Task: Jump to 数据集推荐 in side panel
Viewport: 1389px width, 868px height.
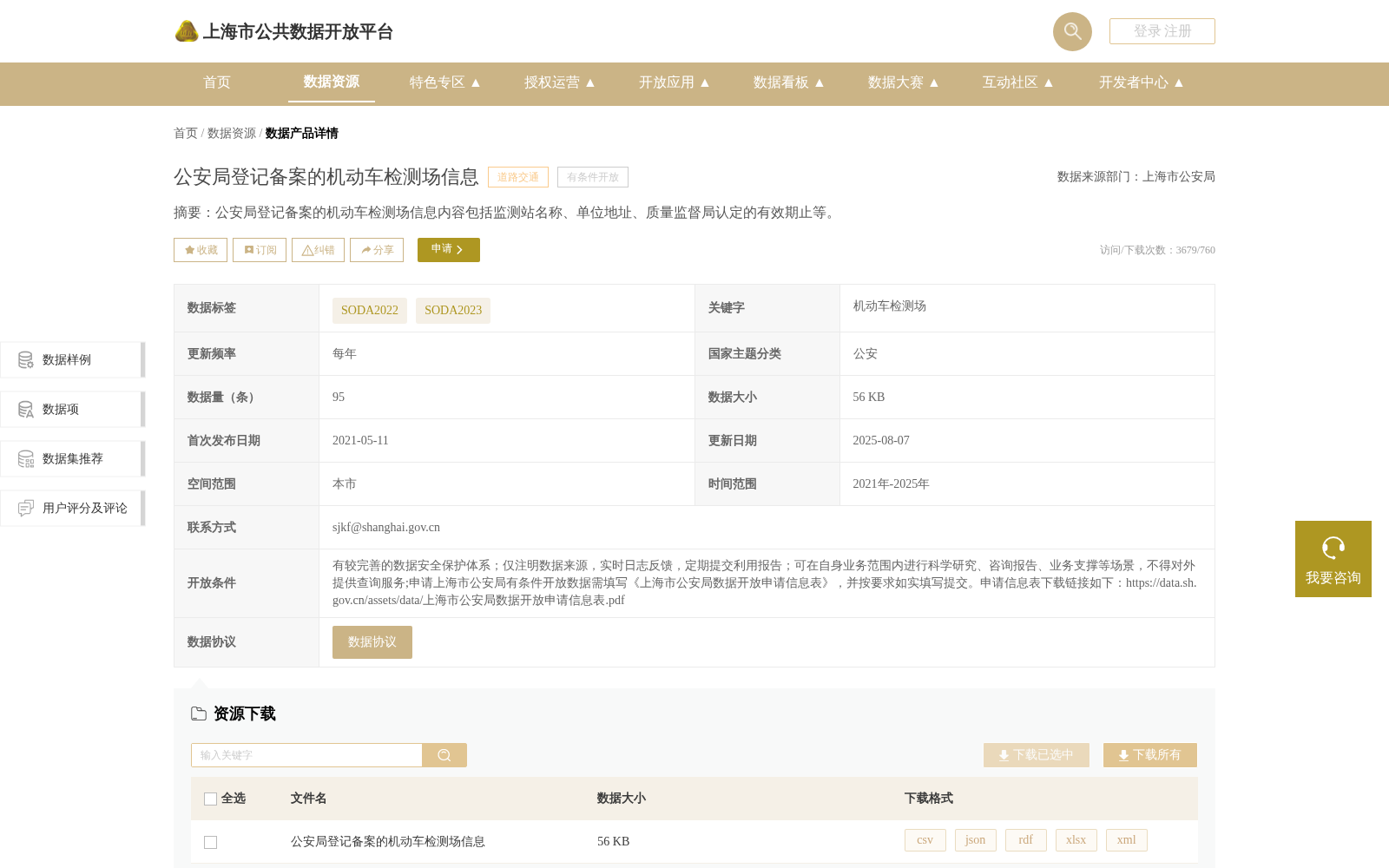Action: 72,458
